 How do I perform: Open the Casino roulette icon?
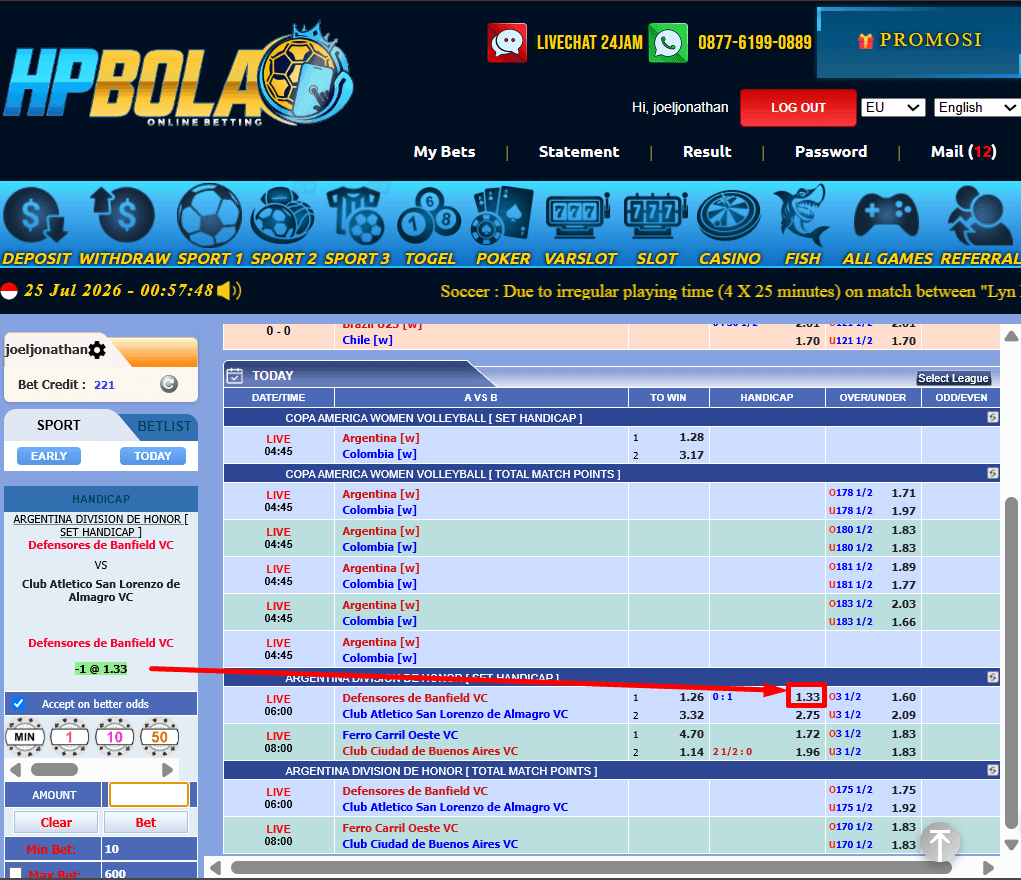pos(729,216)
